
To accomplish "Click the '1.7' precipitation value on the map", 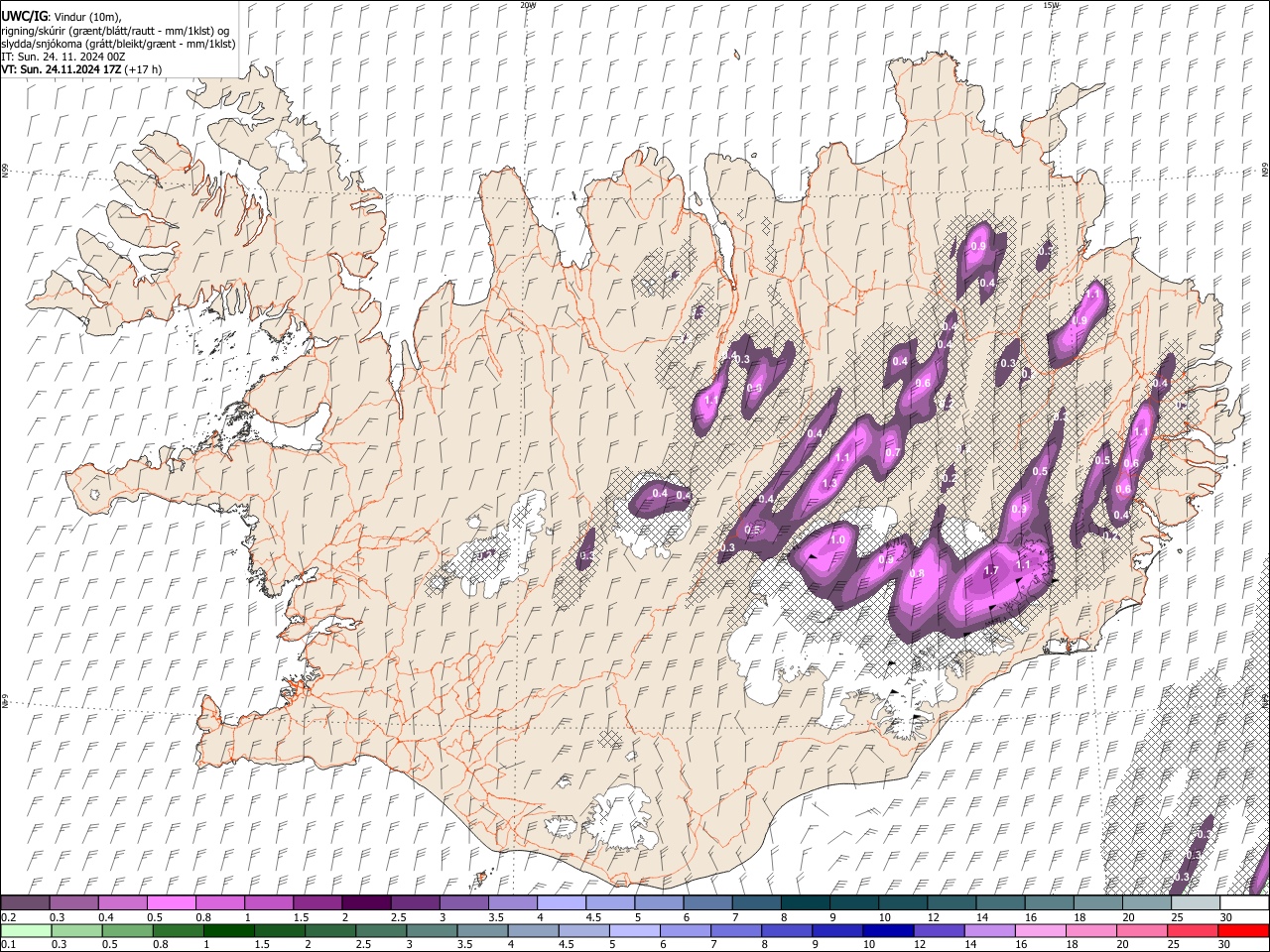I will coord(990,571).
